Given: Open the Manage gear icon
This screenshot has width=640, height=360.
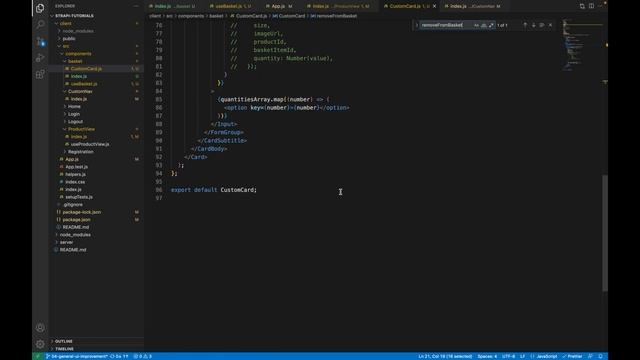Looking at the screenshot, I should [40, 344].
